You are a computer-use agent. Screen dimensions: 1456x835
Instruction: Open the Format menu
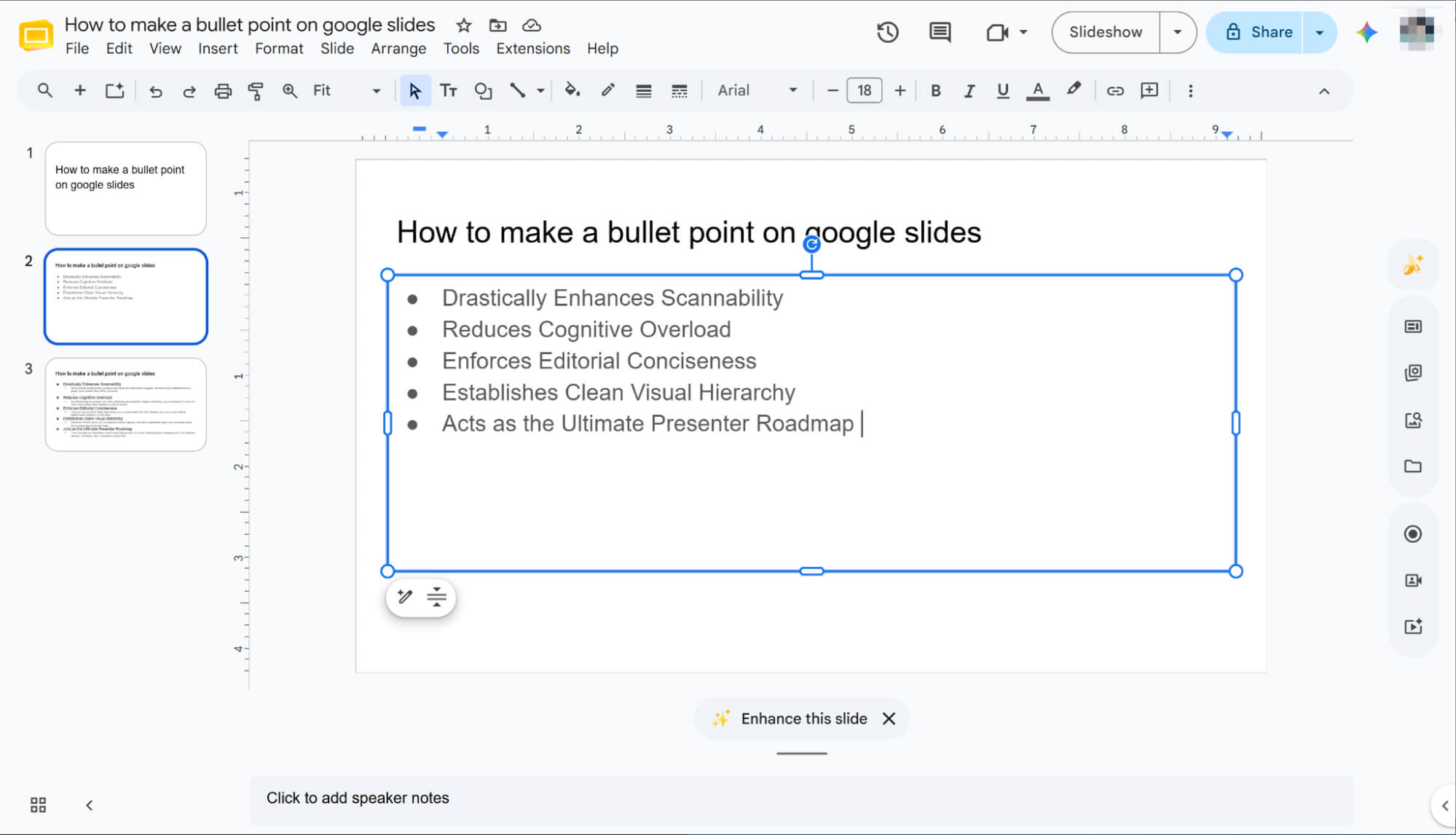279,49
